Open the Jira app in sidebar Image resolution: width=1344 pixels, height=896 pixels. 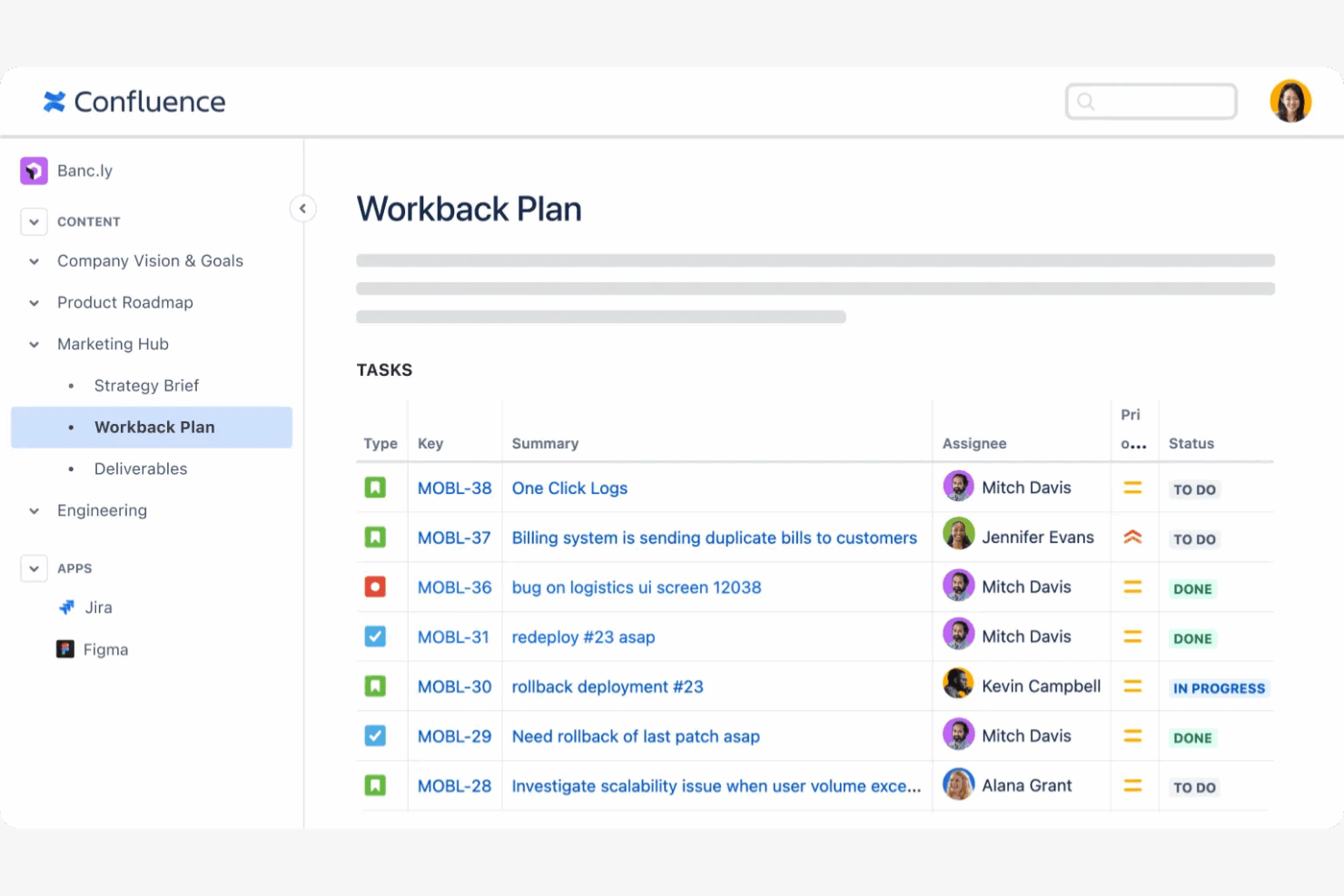point(98,606)
